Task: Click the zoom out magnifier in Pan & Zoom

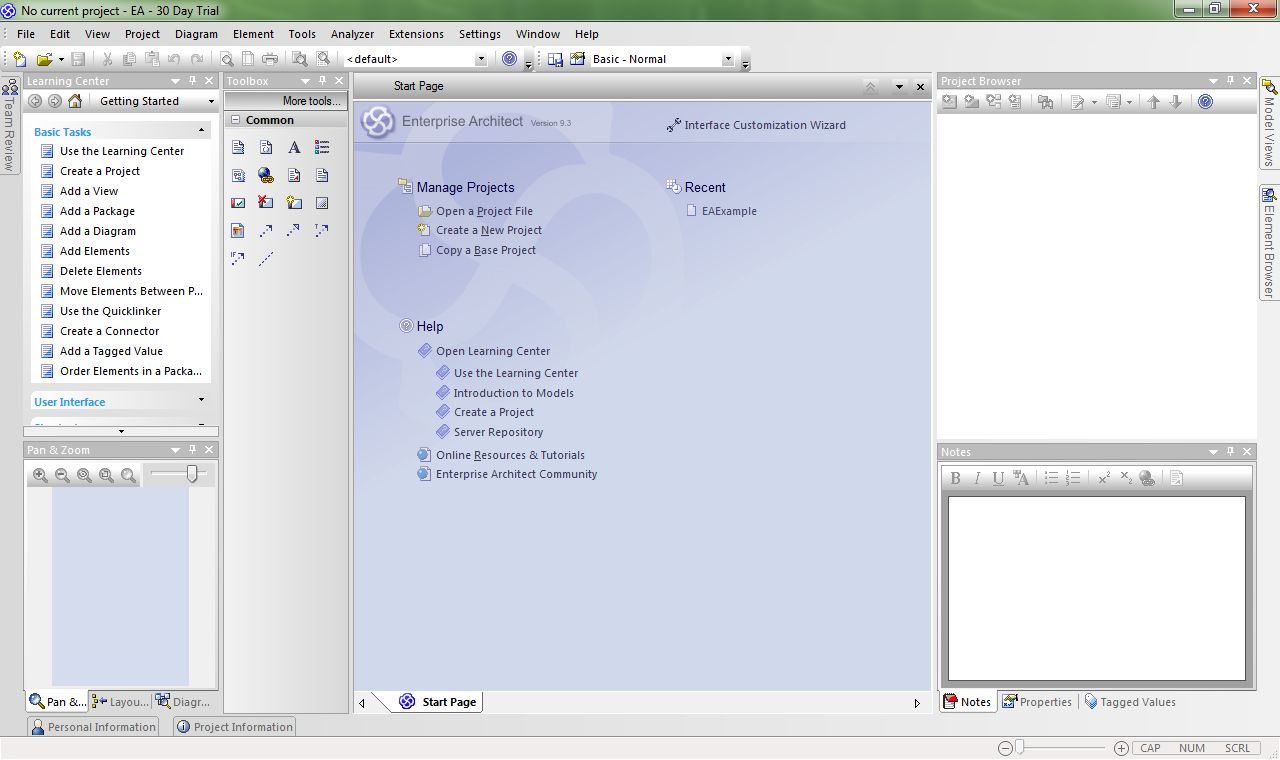Action: (x=62, y=476)
